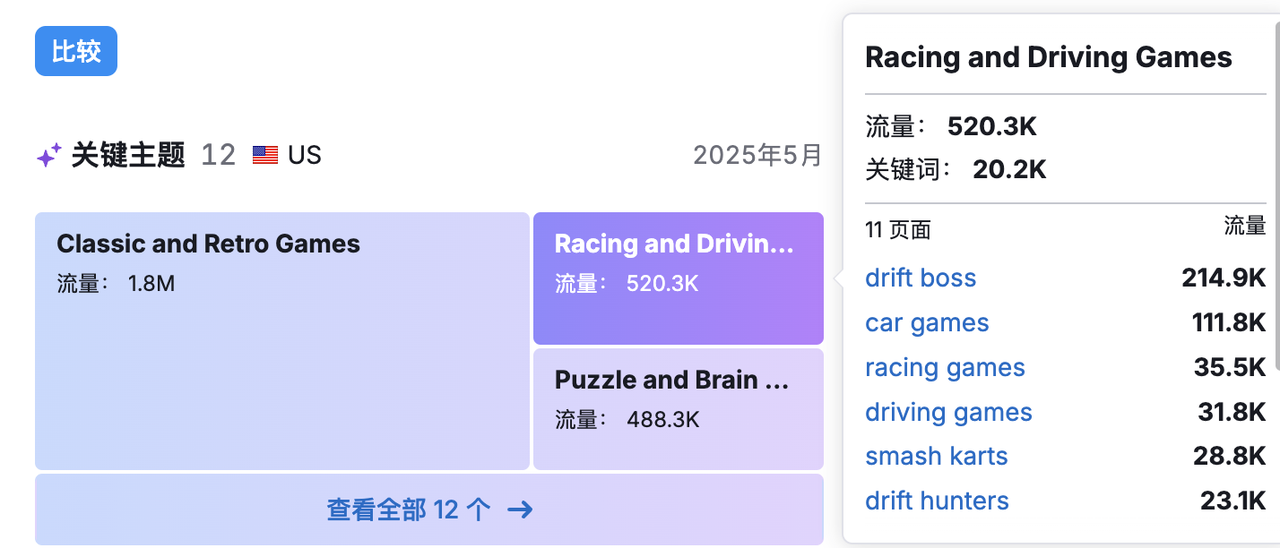Click the Racing and Driving Games popup title

click(x=1048, y=57)
